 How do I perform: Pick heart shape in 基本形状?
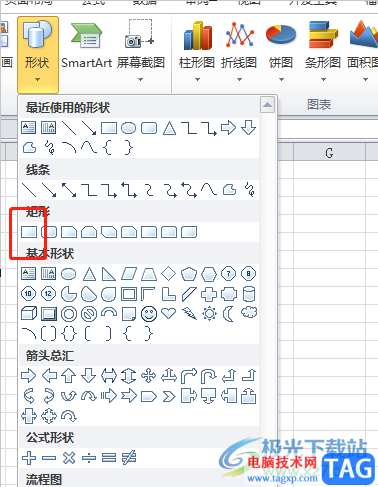(x=168, y=313)
